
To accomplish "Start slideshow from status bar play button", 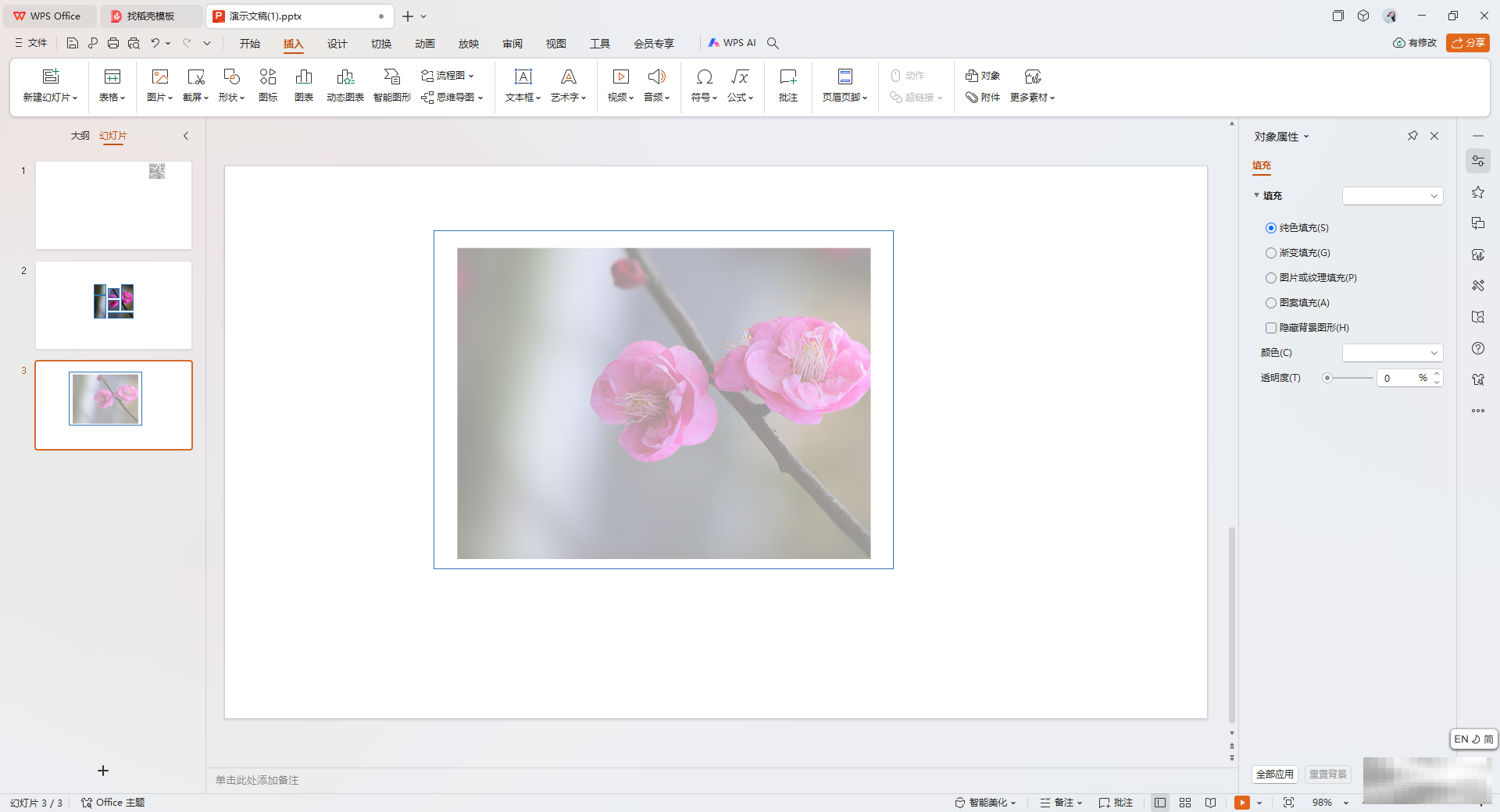I will (x=1242, y=803).
